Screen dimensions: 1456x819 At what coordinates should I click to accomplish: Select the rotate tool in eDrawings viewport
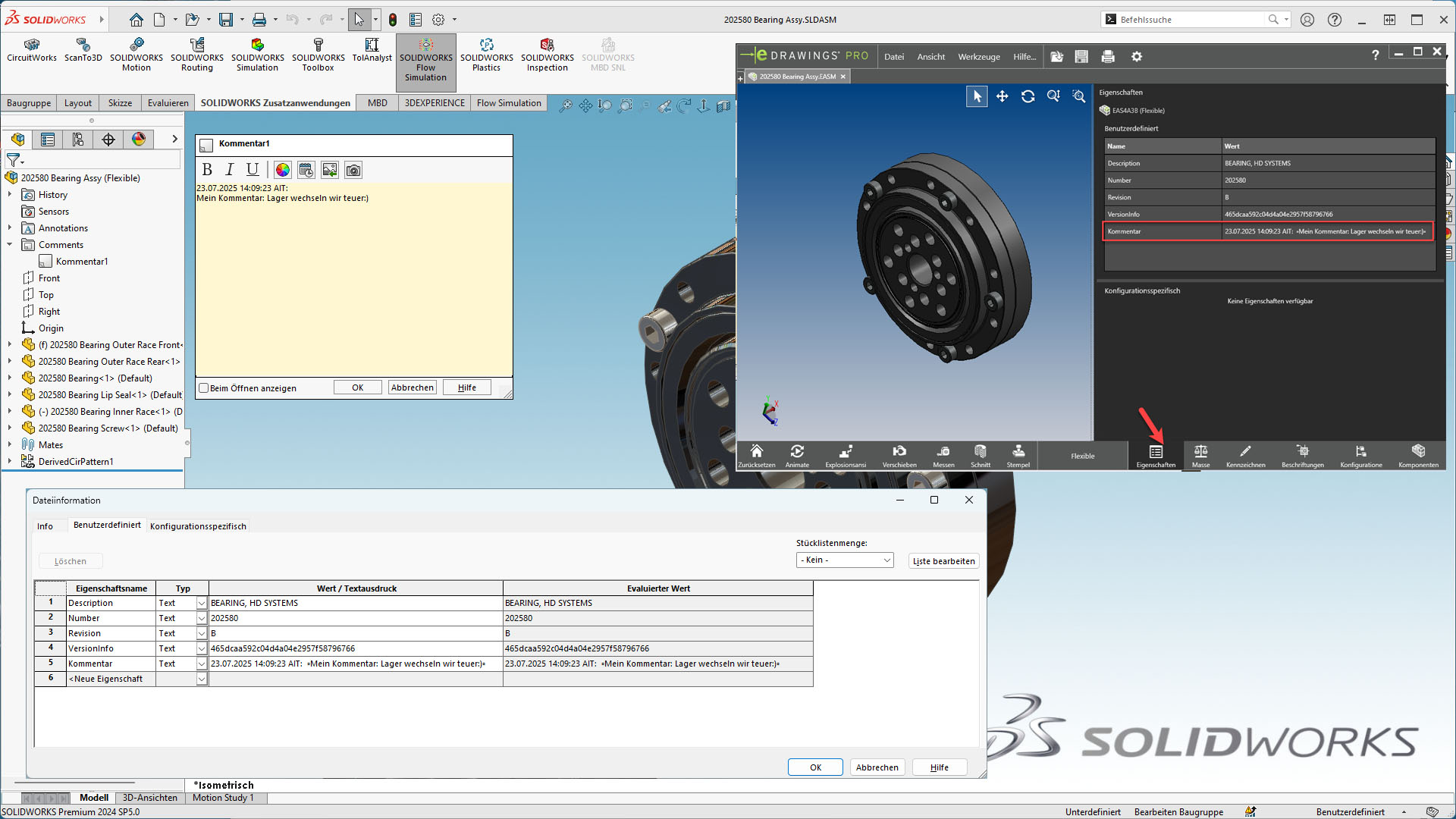(x=1028, y=96)
